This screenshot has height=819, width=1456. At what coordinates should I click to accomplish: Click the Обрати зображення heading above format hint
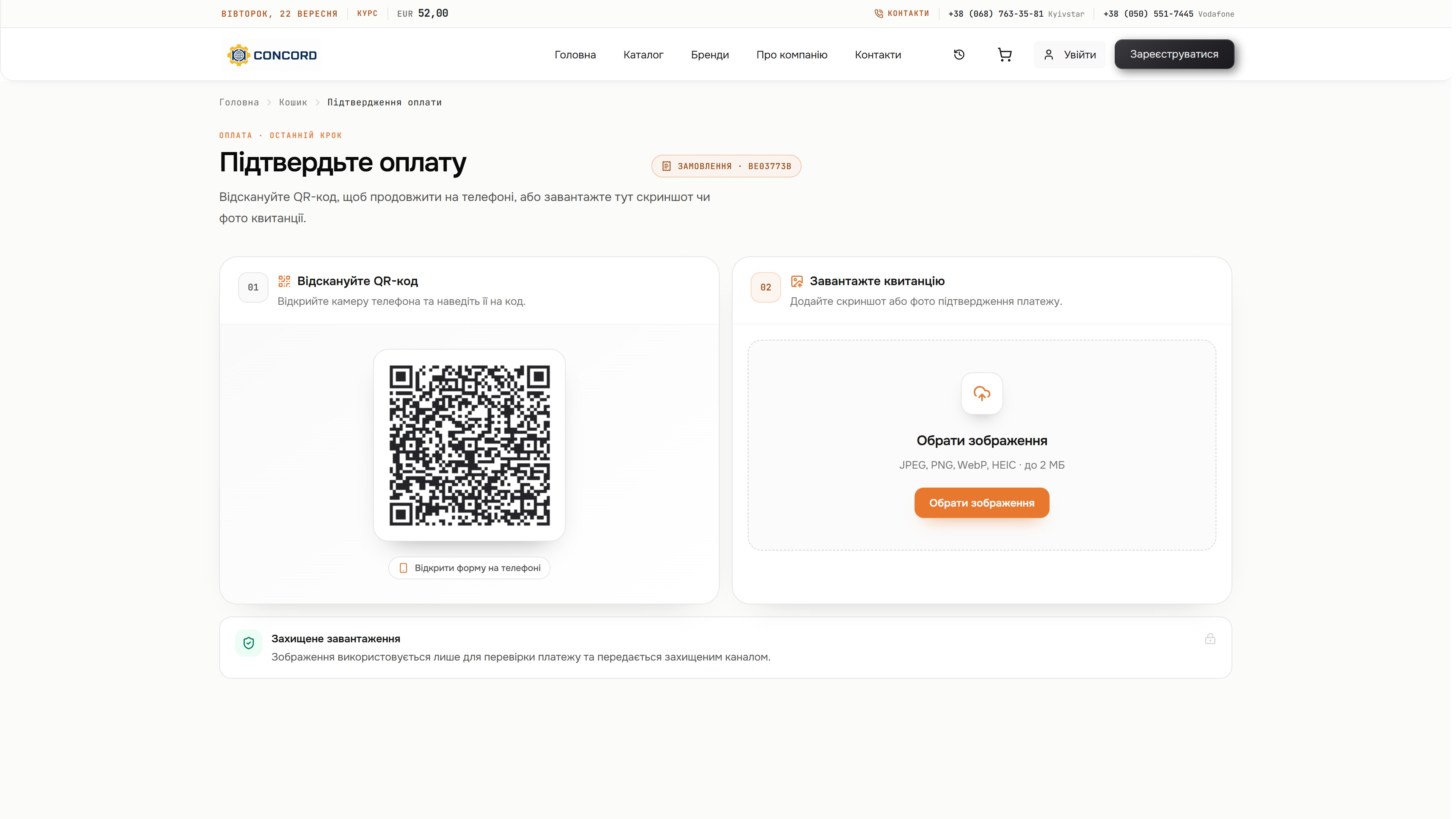click(982, 441)
